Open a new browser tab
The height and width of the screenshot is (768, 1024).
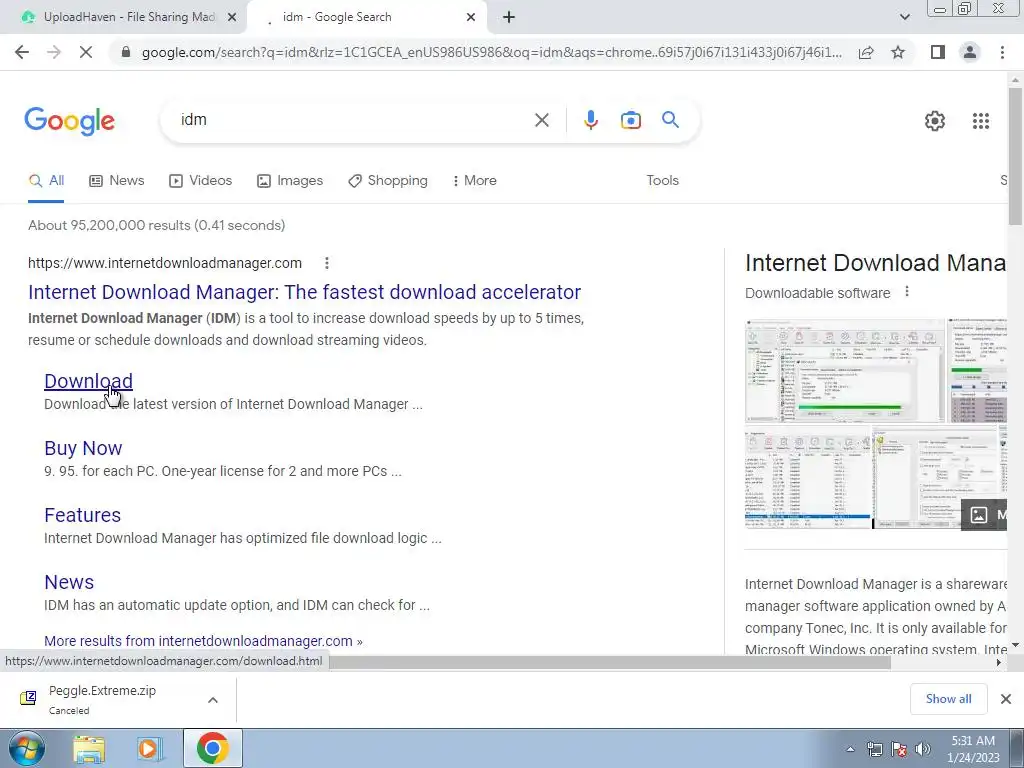pos(509,17)
